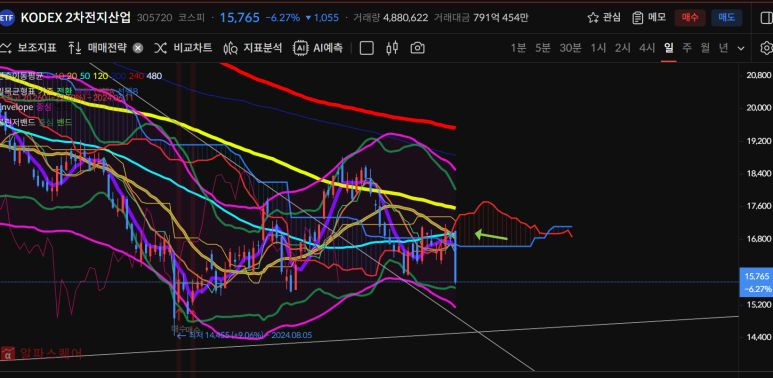Select the 5분 timeframe
Image resolution: width=773 pixels, height=378 pixels.
543,48
